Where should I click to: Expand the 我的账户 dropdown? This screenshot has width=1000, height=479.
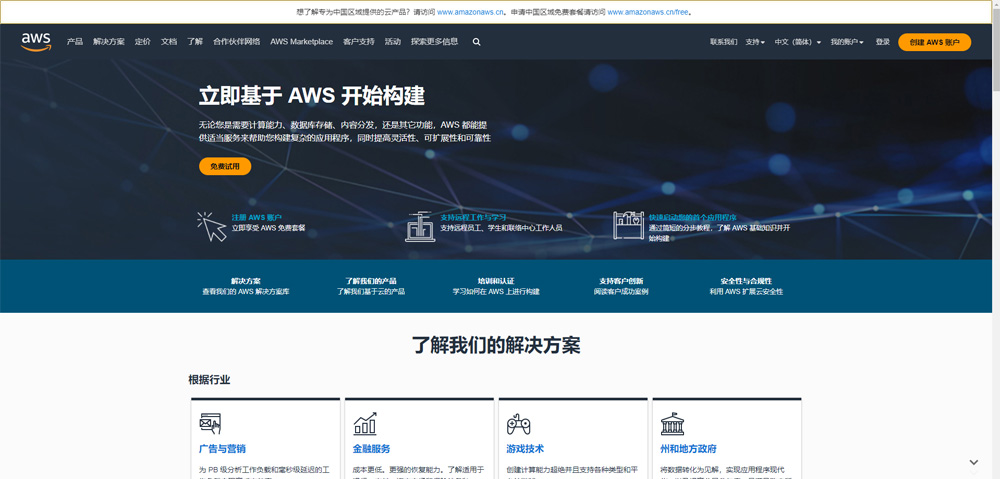(x=847, y=42)
